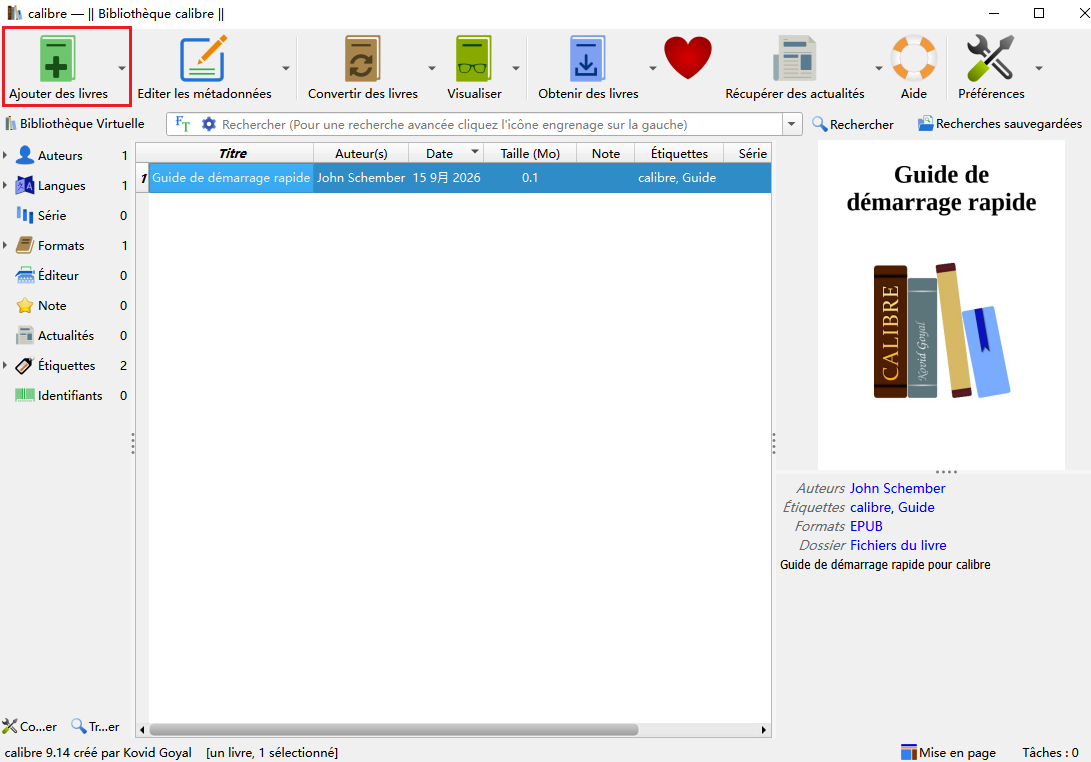The height and width of the screenshot is (762, 1091).
Task: Open the Obtenir des livres dropdown arrow
Action: coord(653,68)
